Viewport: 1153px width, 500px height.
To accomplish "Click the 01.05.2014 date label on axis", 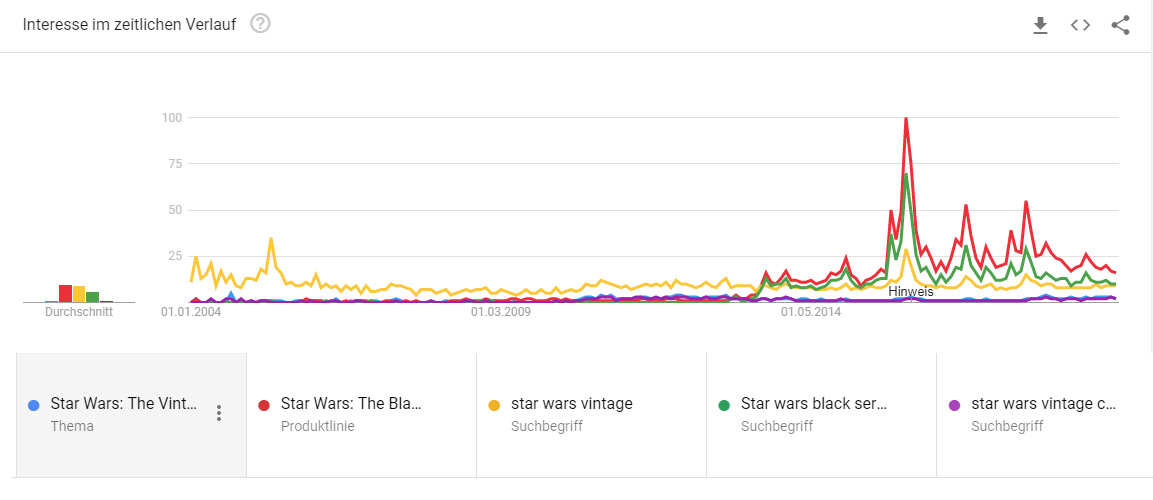I will coord(812,312).
